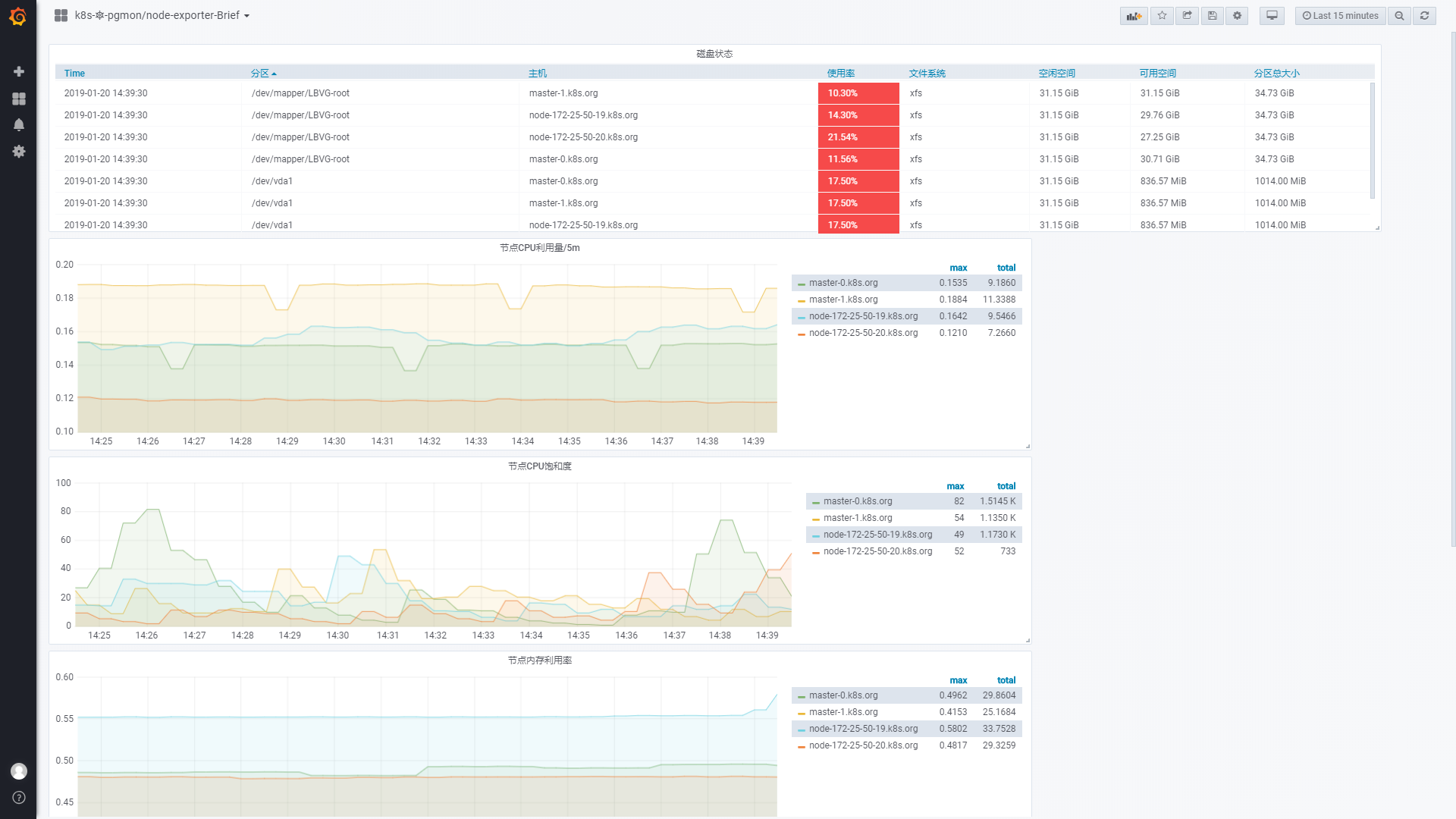
Task: Open the Alerting bell icon
Action: pos(19,124)
